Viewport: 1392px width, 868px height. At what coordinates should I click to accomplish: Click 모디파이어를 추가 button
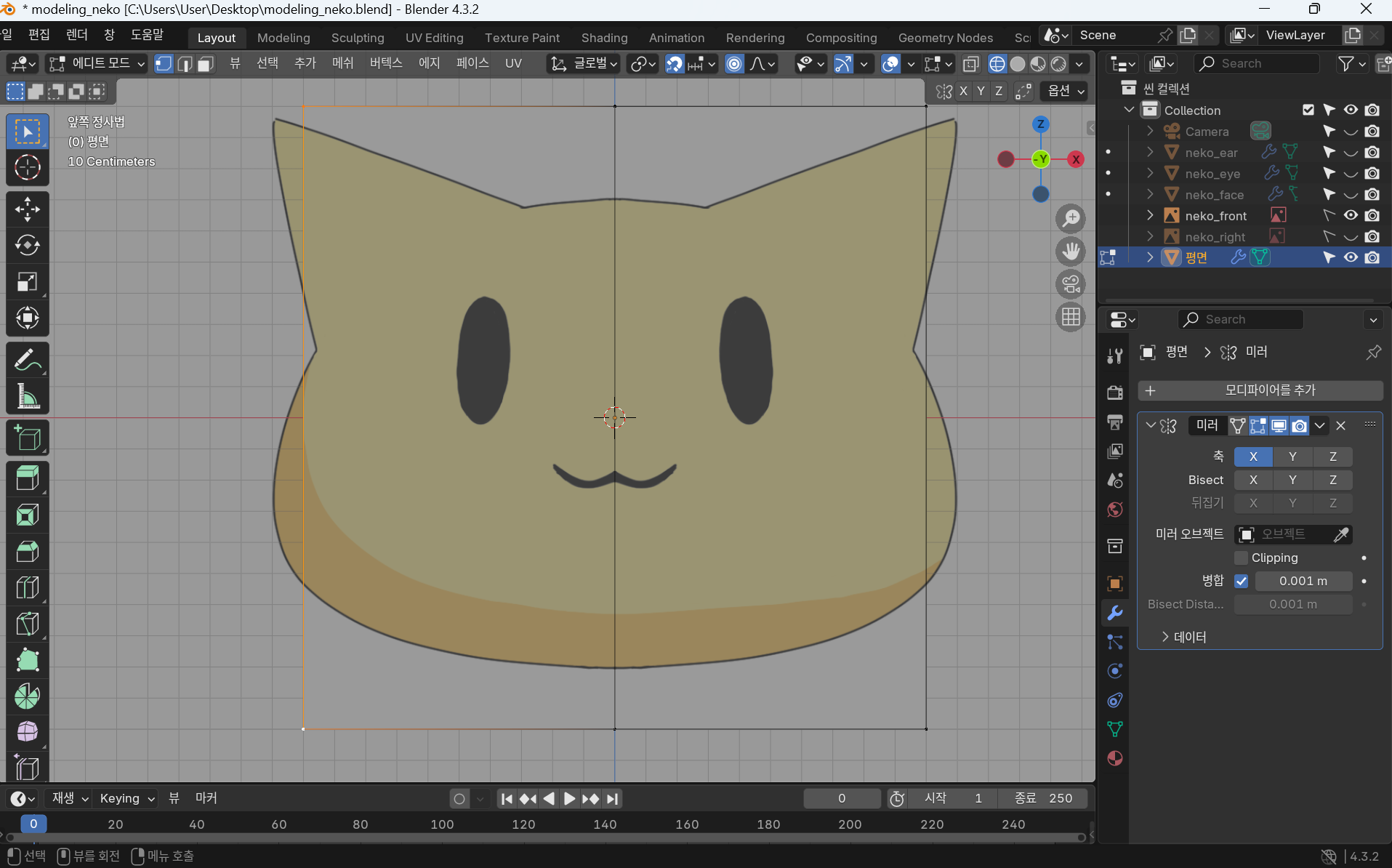coord(1260,390)
